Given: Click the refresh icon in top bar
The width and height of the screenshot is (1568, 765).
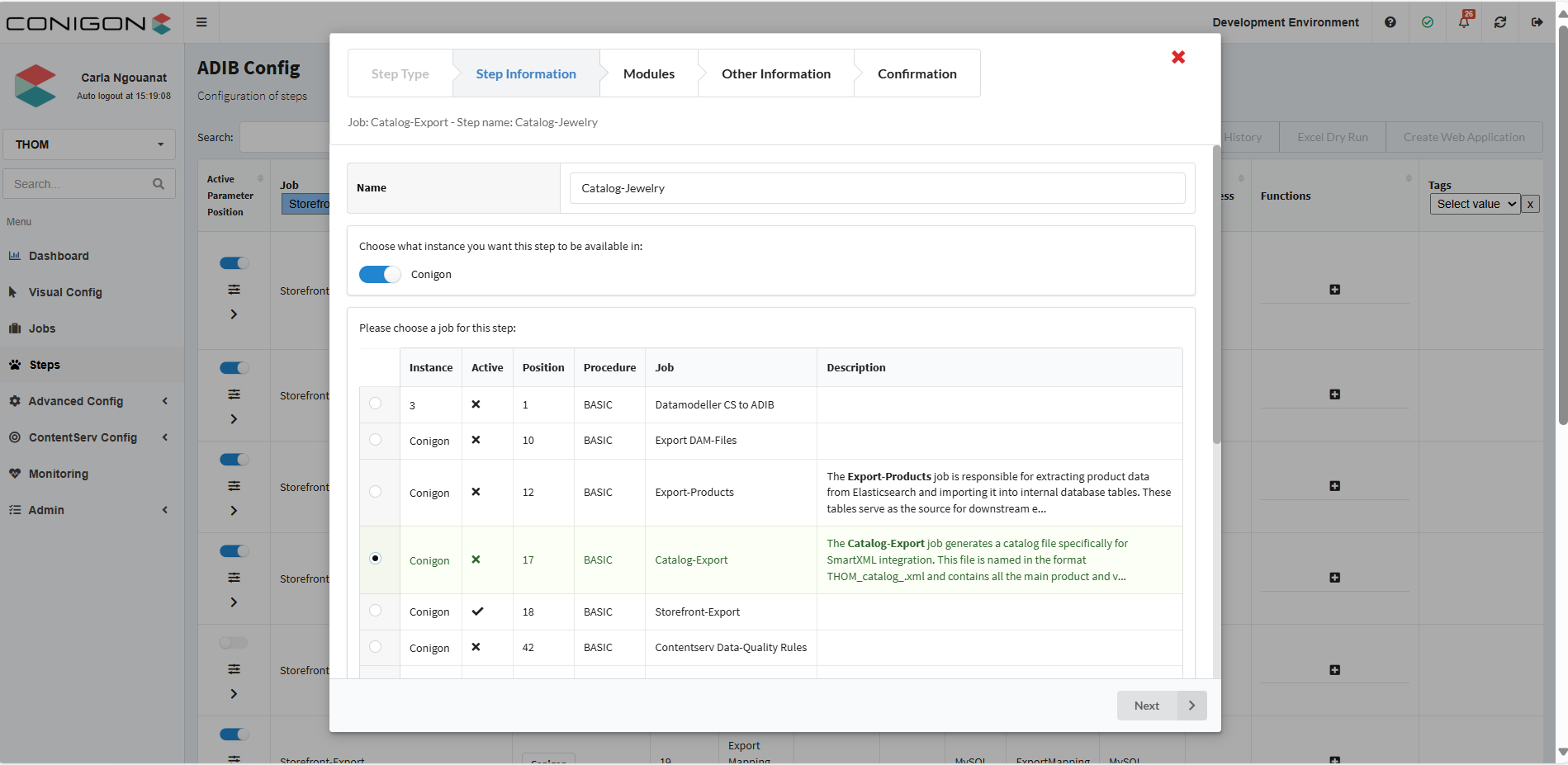Looking at the screenshot, I should pyautogui.click(x=1500, y=22).
